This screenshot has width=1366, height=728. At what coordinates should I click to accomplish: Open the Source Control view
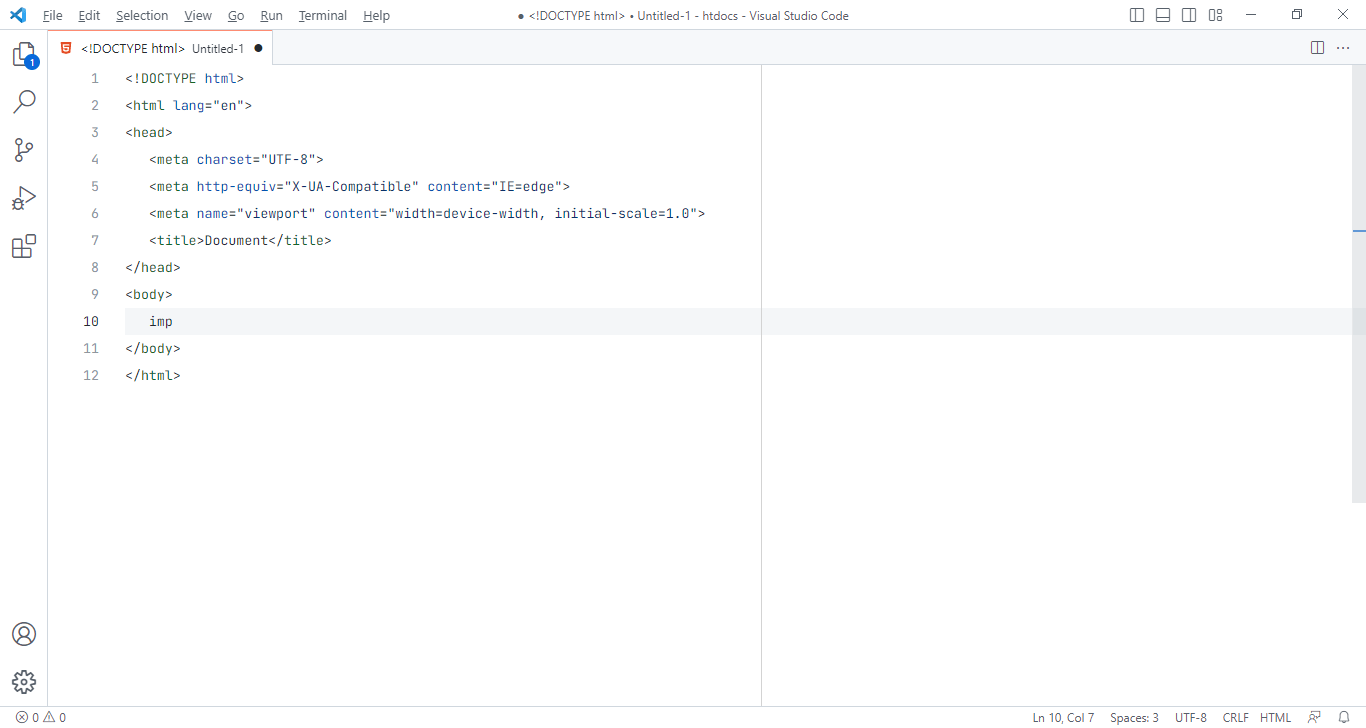pos(24,150)
